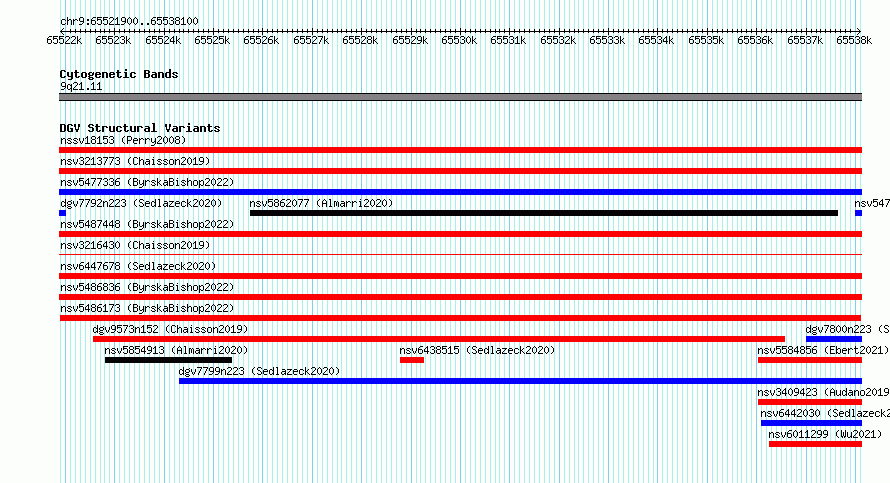This screenshot has width=890, height=483.
Task: Click the 65523k ruler position
Action: click(114, 40)
